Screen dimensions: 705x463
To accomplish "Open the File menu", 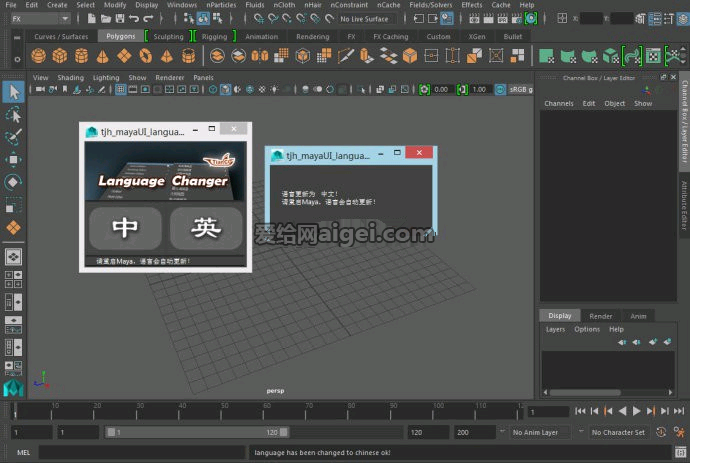I will (x=11, y=5).
